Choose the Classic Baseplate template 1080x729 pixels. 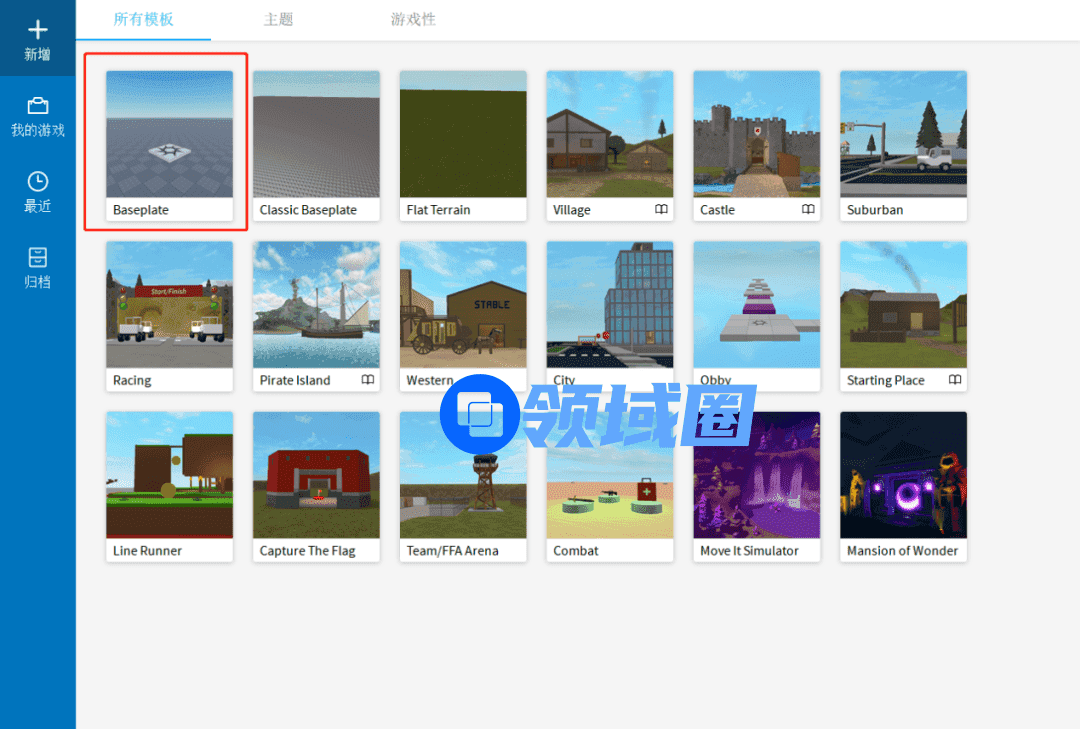point(316,134)
